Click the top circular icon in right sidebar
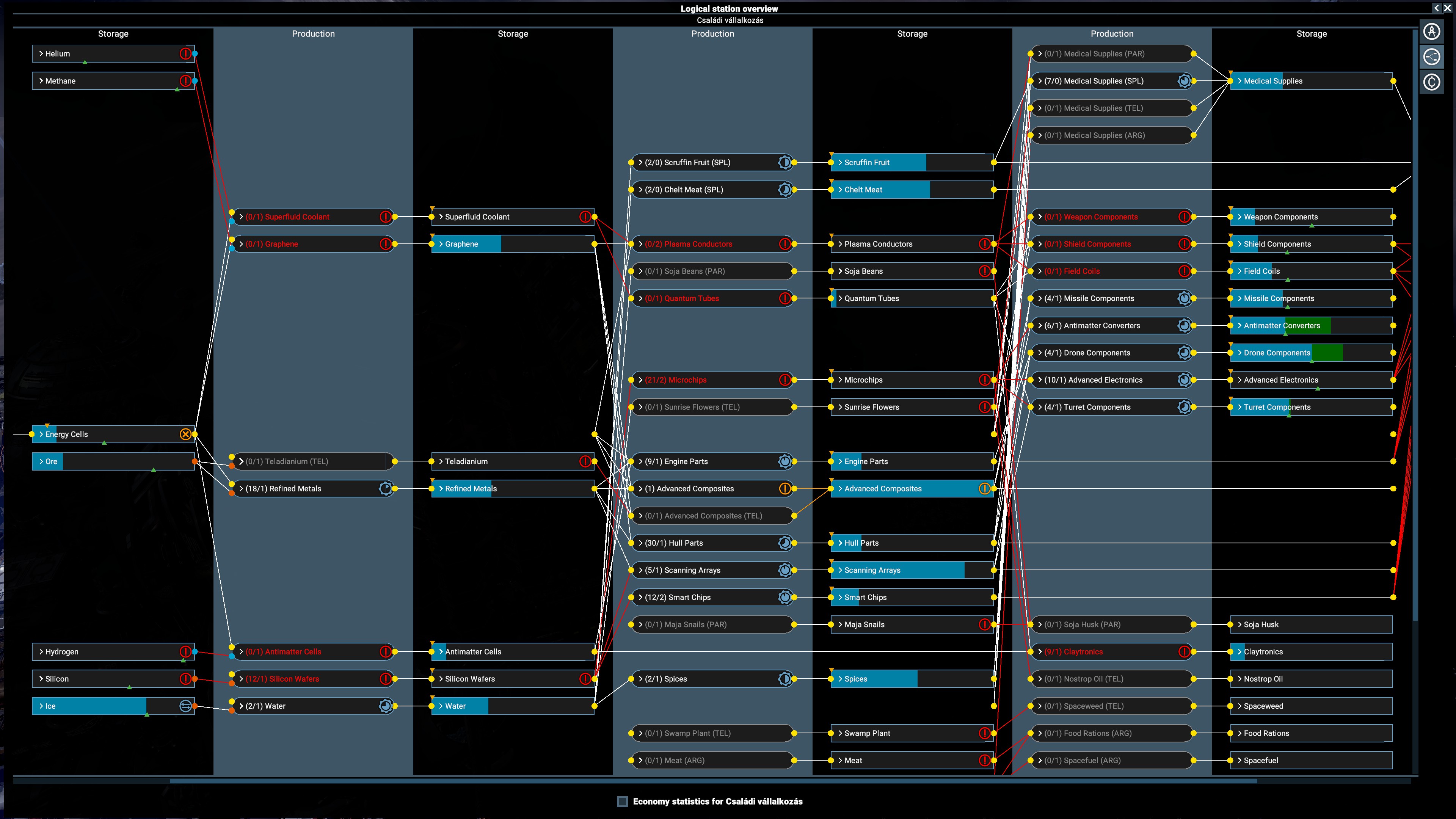Screen dimensions: 1456x819 coord(1432,31)
